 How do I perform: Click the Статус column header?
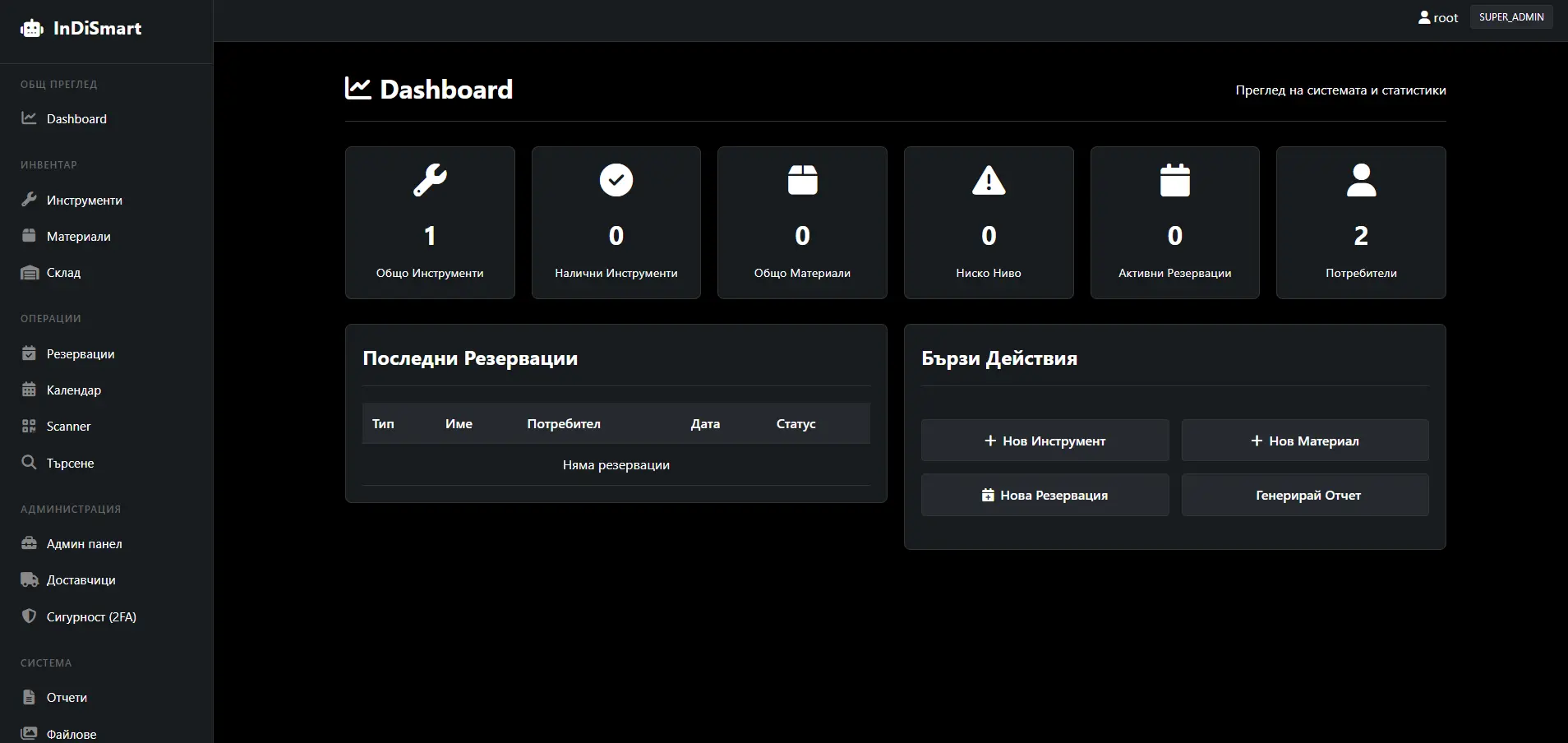(x=796, y=423)
